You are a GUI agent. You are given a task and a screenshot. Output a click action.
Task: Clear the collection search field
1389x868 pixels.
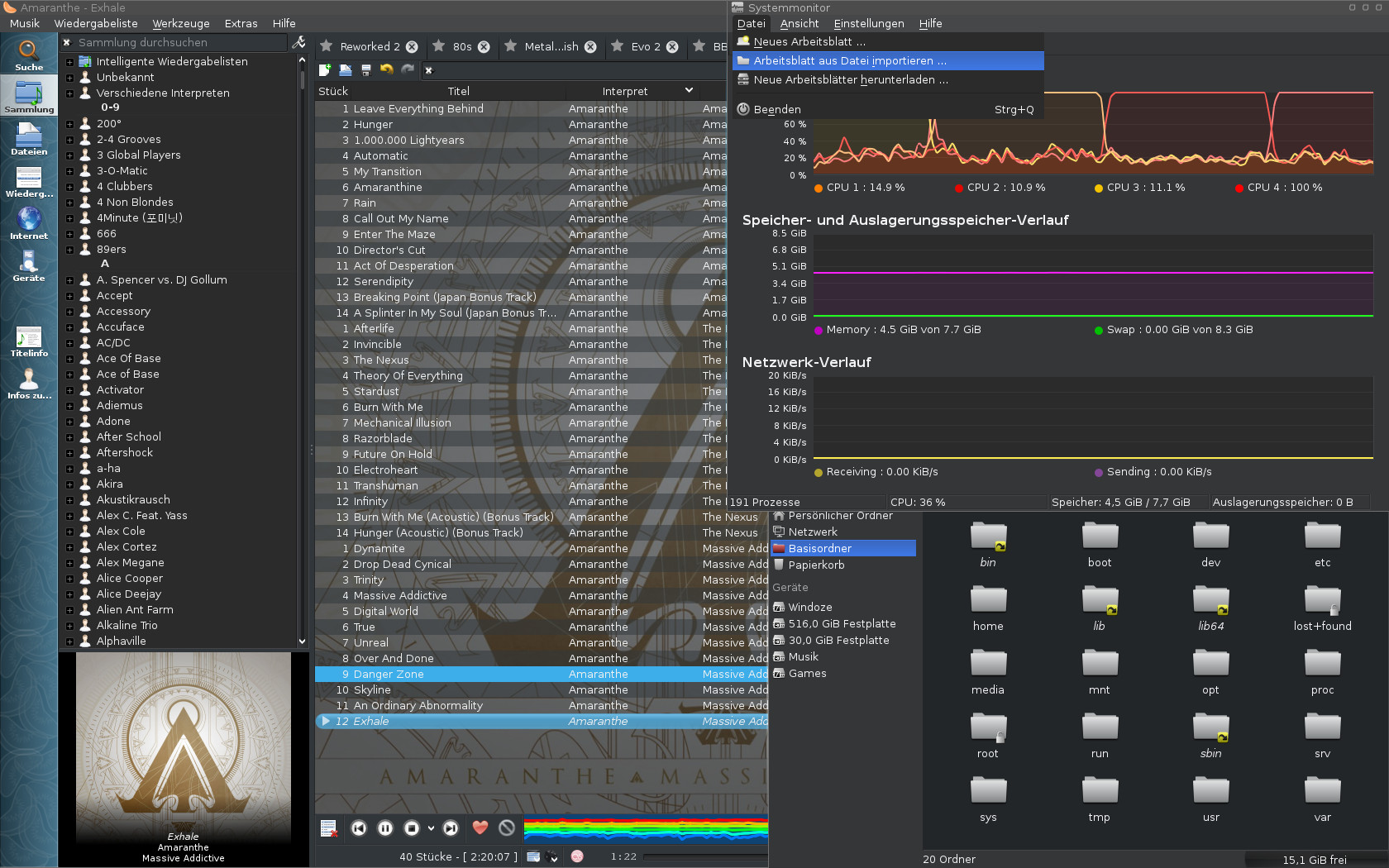67,42
